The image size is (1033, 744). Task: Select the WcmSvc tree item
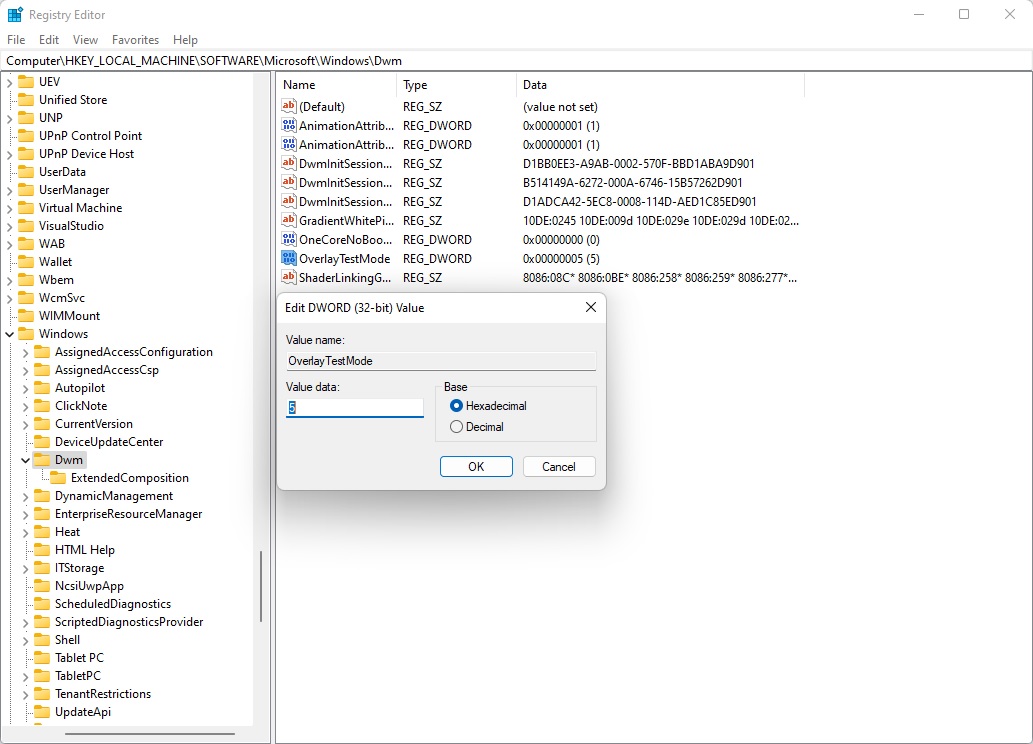click(x=62, y=298)
